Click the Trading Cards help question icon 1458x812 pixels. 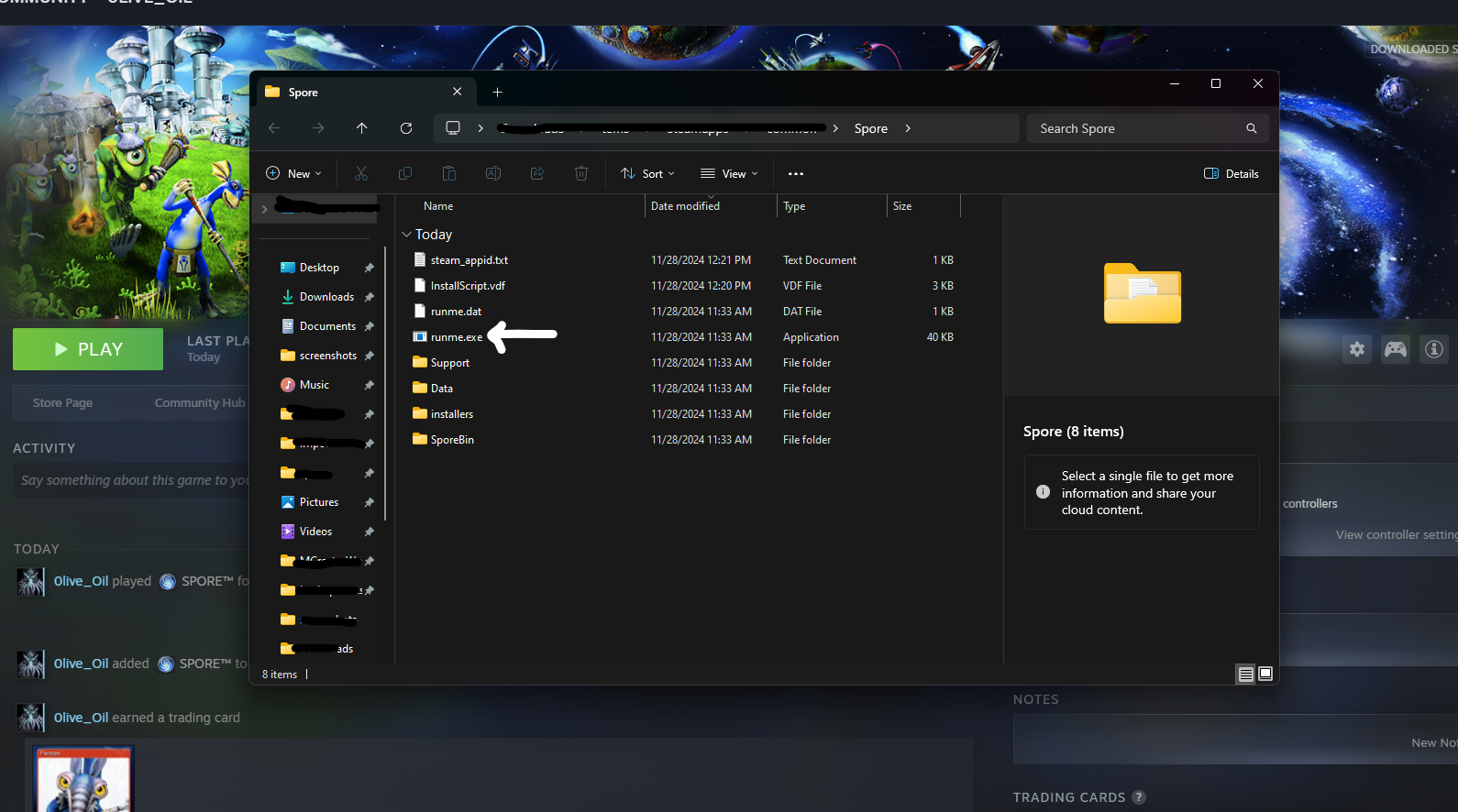[x=1138, y=797]
